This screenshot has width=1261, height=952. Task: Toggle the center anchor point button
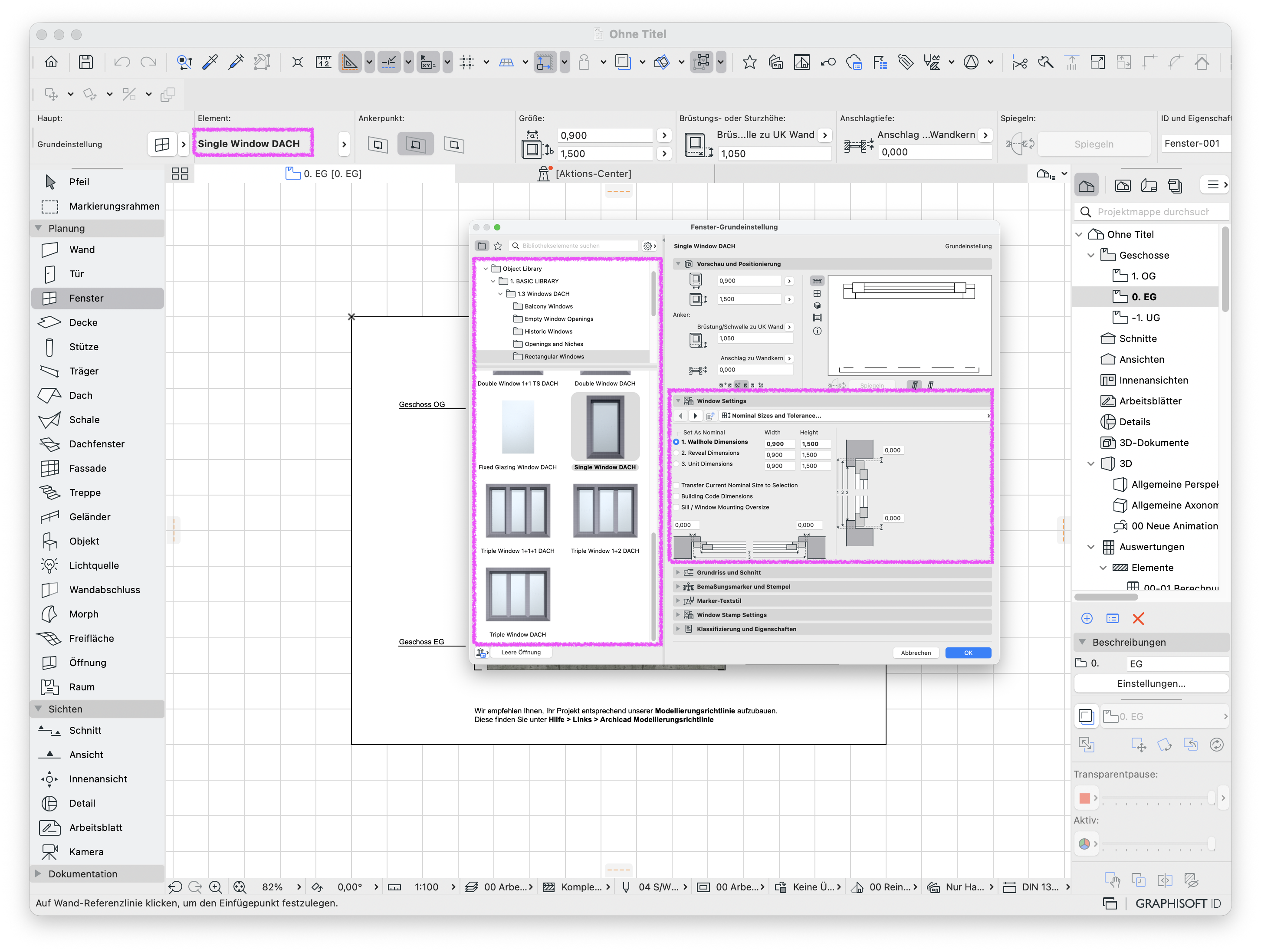416,145
